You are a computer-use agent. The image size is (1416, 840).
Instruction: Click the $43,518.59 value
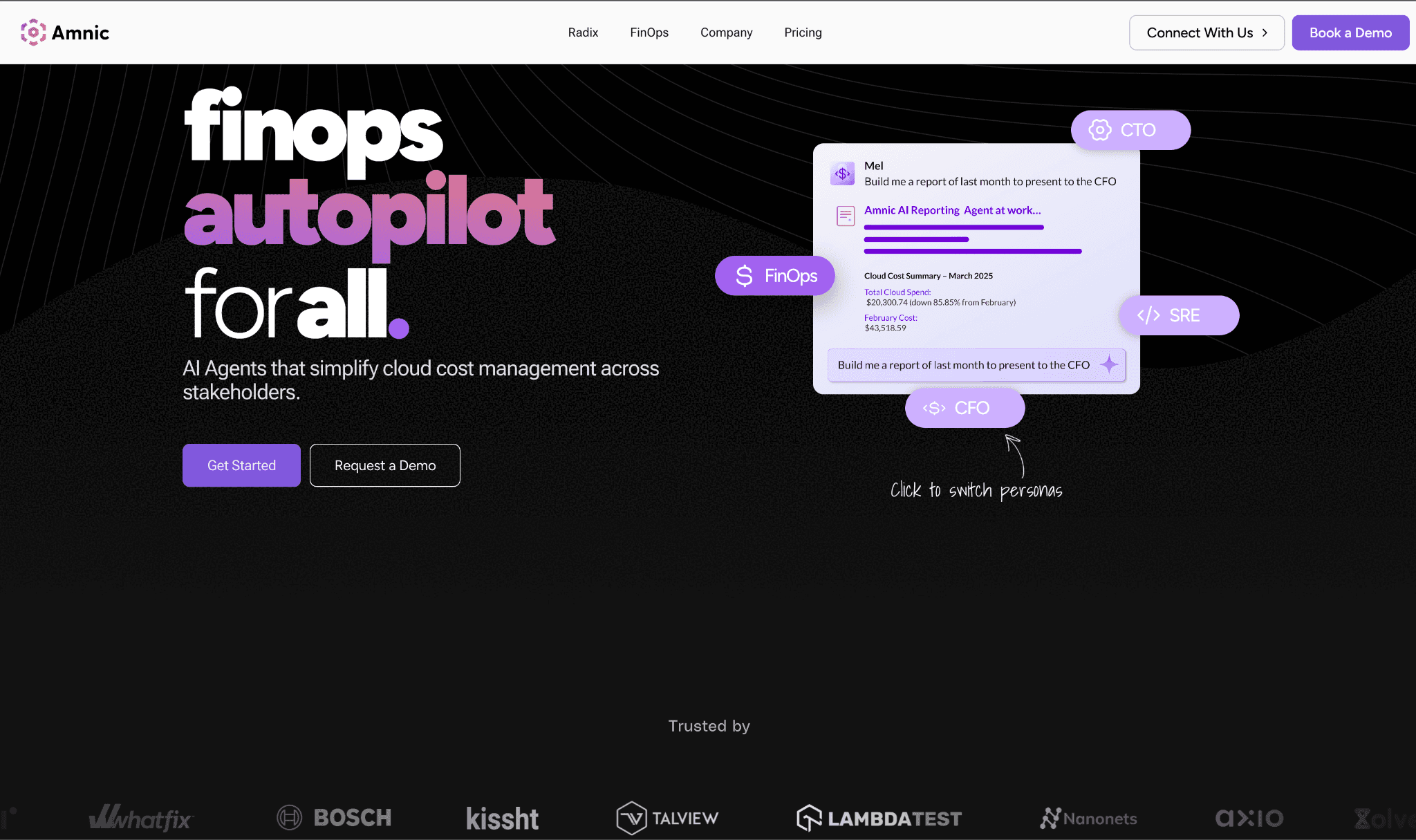(x=885, y=328)
